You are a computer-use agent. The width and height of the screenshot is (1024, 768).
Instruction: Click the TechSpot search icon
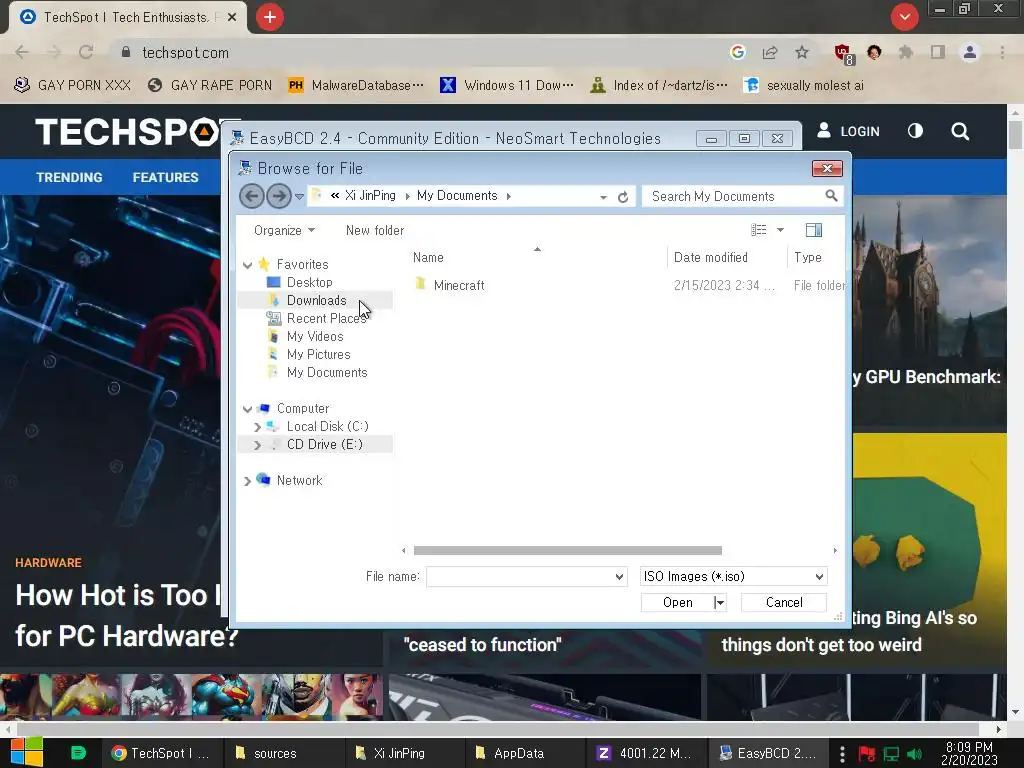[x=960, y=131]
